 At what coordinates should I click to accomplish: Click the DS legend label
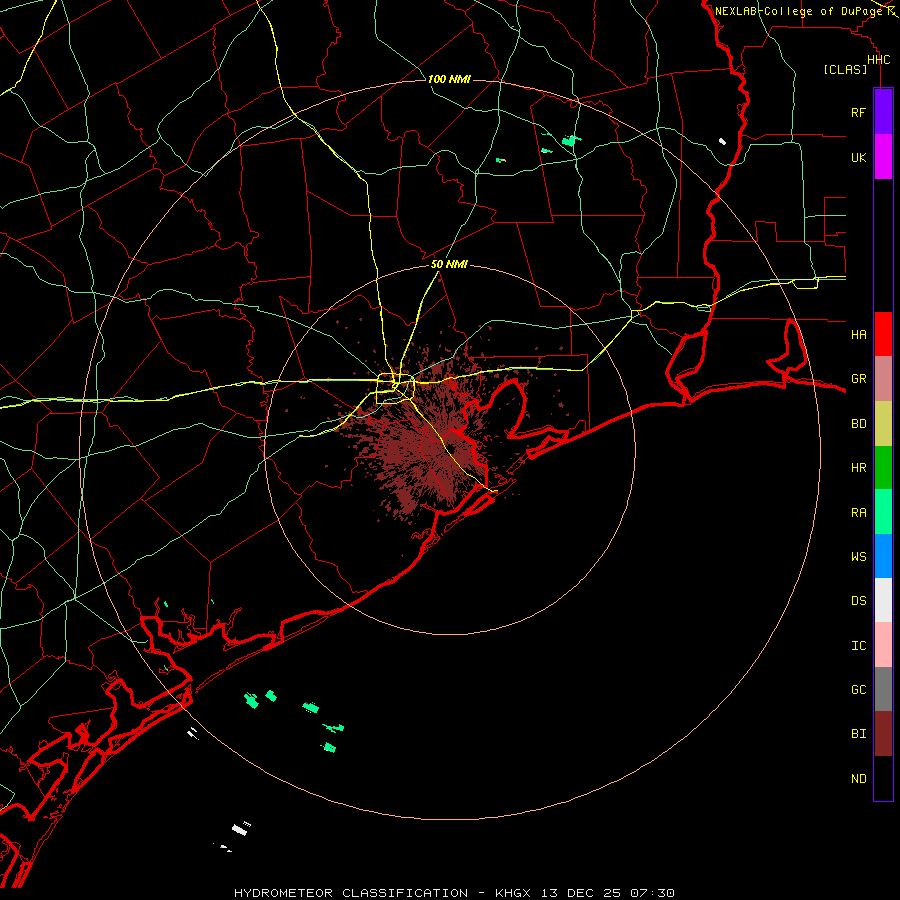858,601
